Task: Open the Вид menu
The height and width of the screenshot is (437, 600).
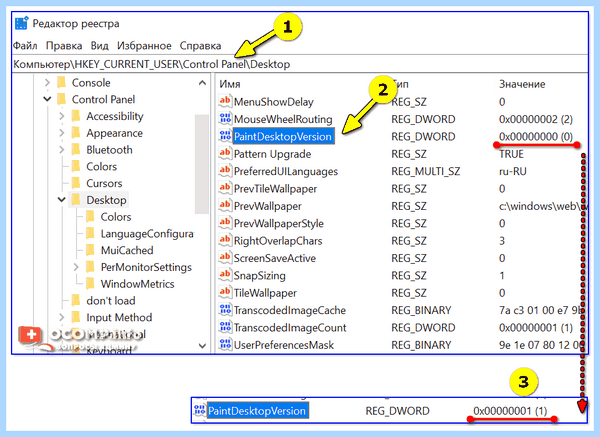Action: (x=99, y=46)
